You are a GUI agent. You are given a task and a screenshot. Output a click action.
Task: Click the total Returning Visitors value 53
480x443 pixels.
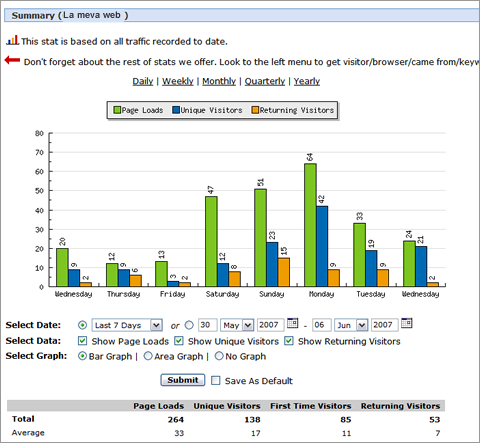(x=435, y=419)
